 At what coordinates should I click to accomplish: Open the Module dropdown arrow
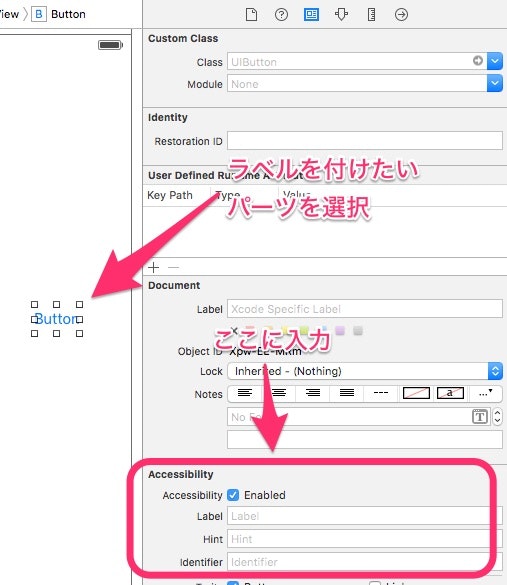[x=495, y=83]
